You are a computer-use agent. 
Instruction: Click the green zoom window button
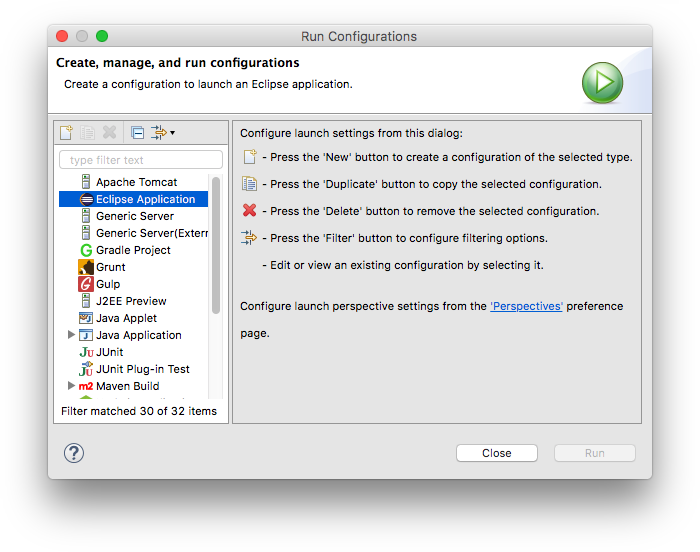(x=102, y=36)
